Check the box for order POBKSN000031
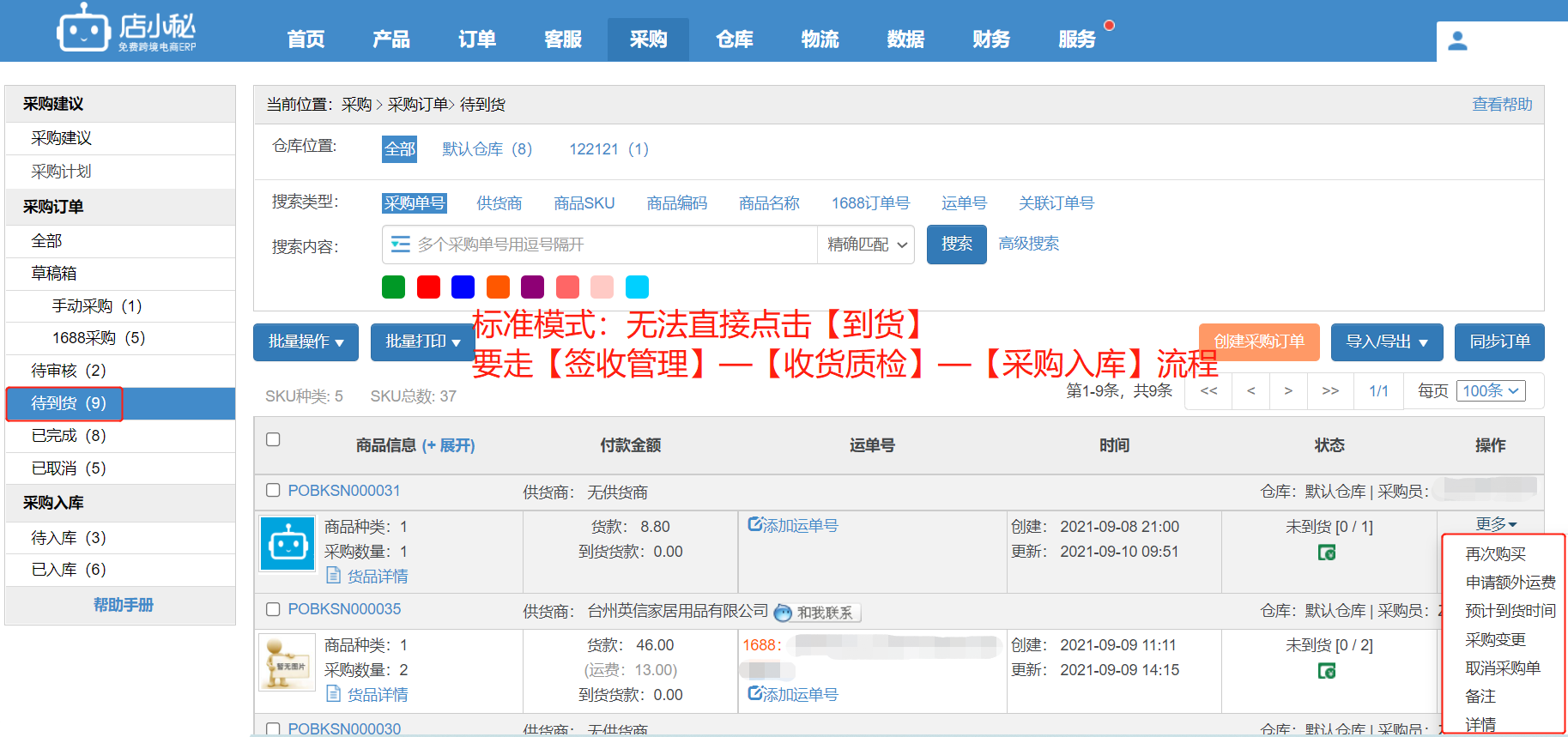Image resolution: width=1568 pixels, height=737 pixels. (273, 490)
